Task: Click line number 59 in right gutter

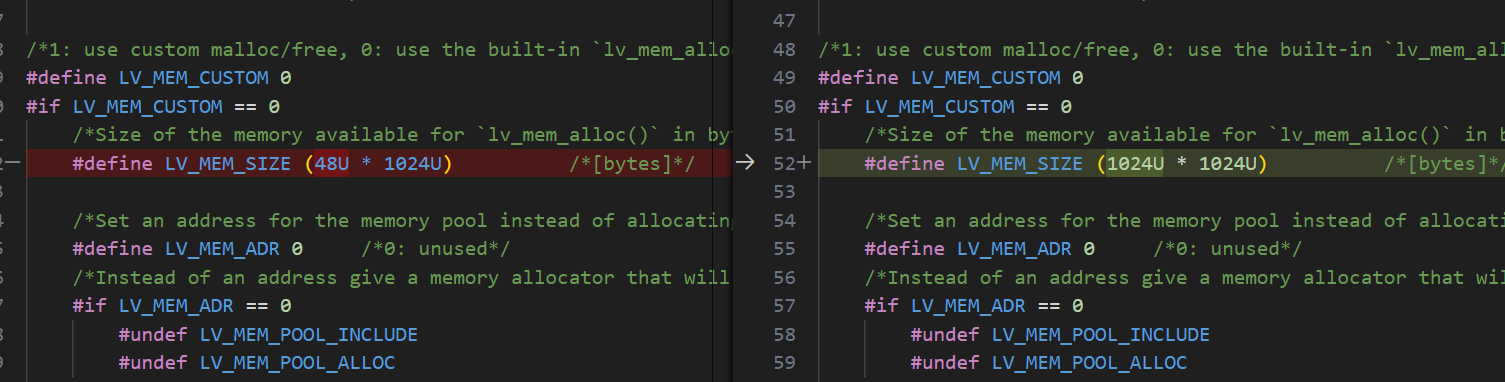Action: pyautogui.click(x=784, y=363)
